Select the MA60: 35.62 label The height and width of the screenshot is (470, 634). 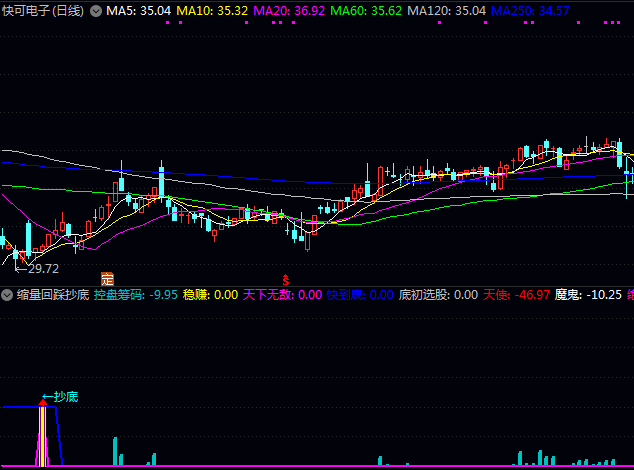(x=366, y=11)
